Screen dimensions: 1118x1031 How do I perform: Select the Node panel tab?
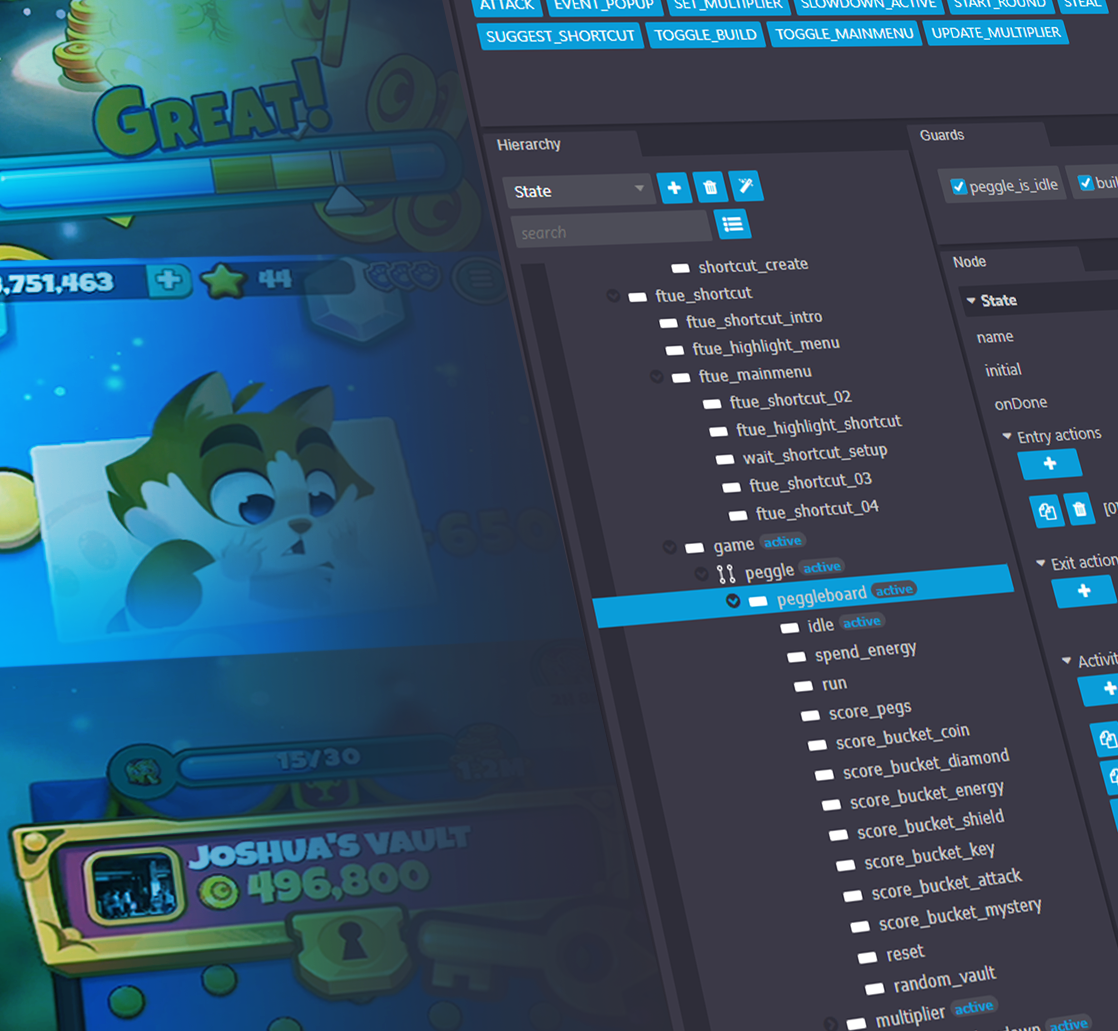pyautogui.click(x=969, y=262)
